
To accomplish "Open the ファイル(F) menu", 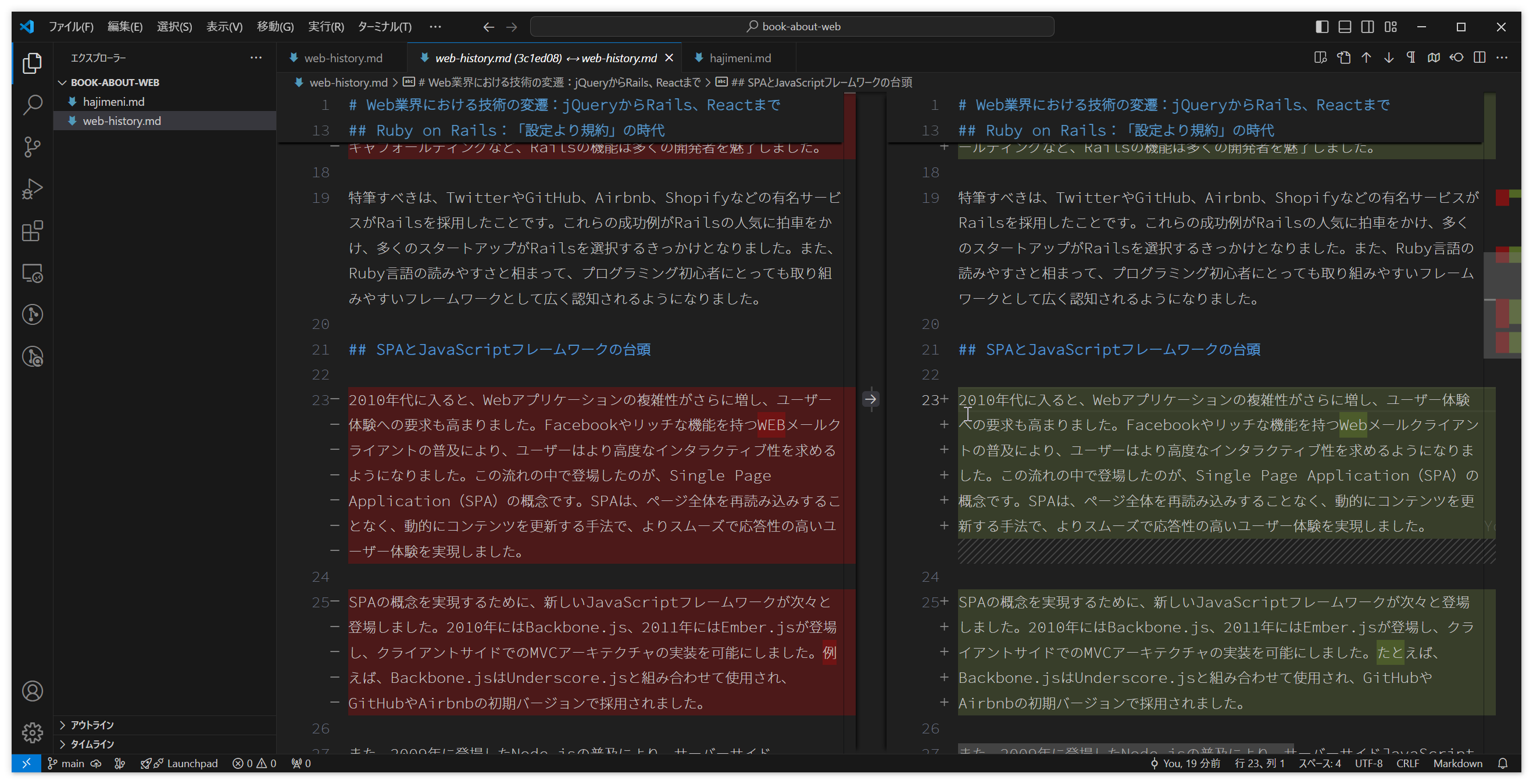I will pos(71,27).
